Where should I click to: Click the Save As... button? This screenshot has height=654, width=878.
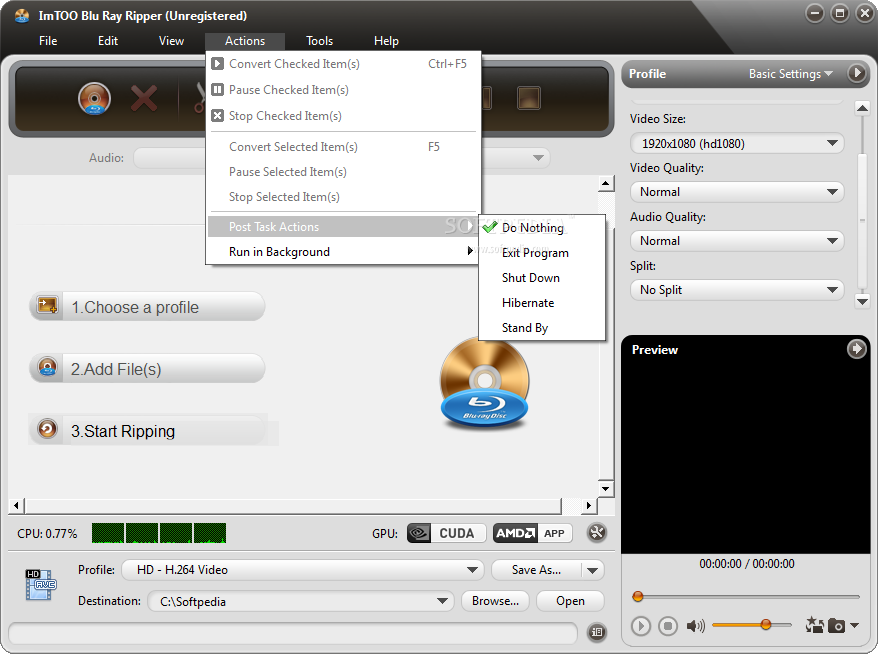536,571
